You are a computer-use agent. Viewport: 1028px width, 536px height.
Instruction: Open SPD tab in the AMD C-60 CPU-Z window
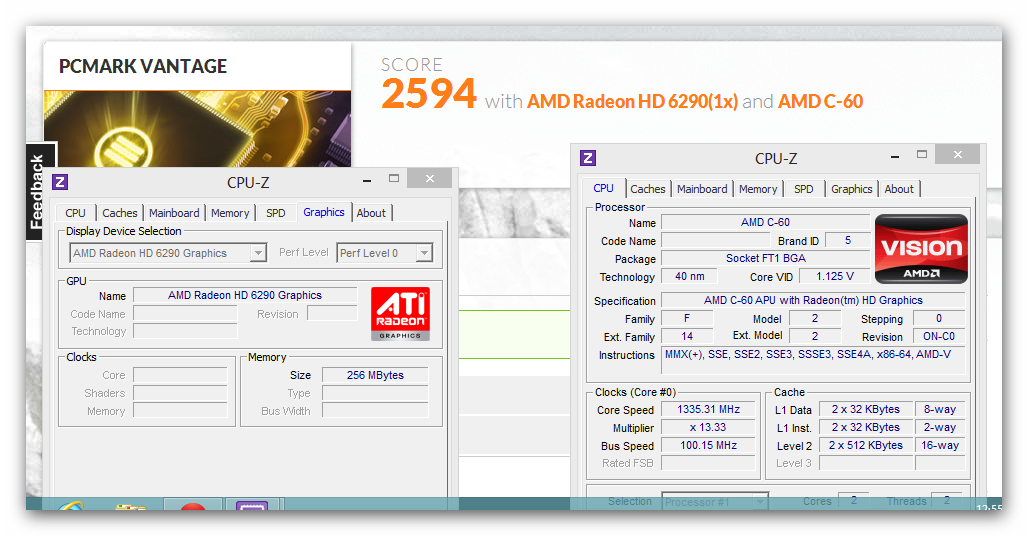804,189
